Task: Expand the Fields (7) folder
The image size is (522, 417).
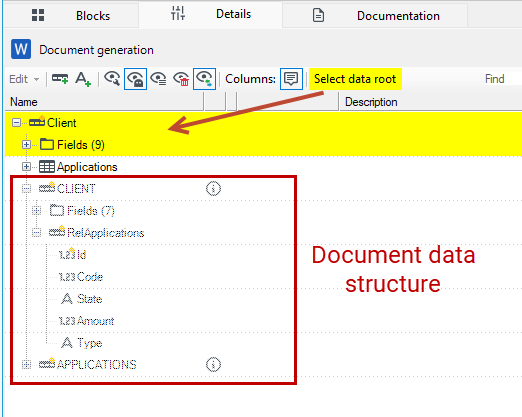Action: 36,211
